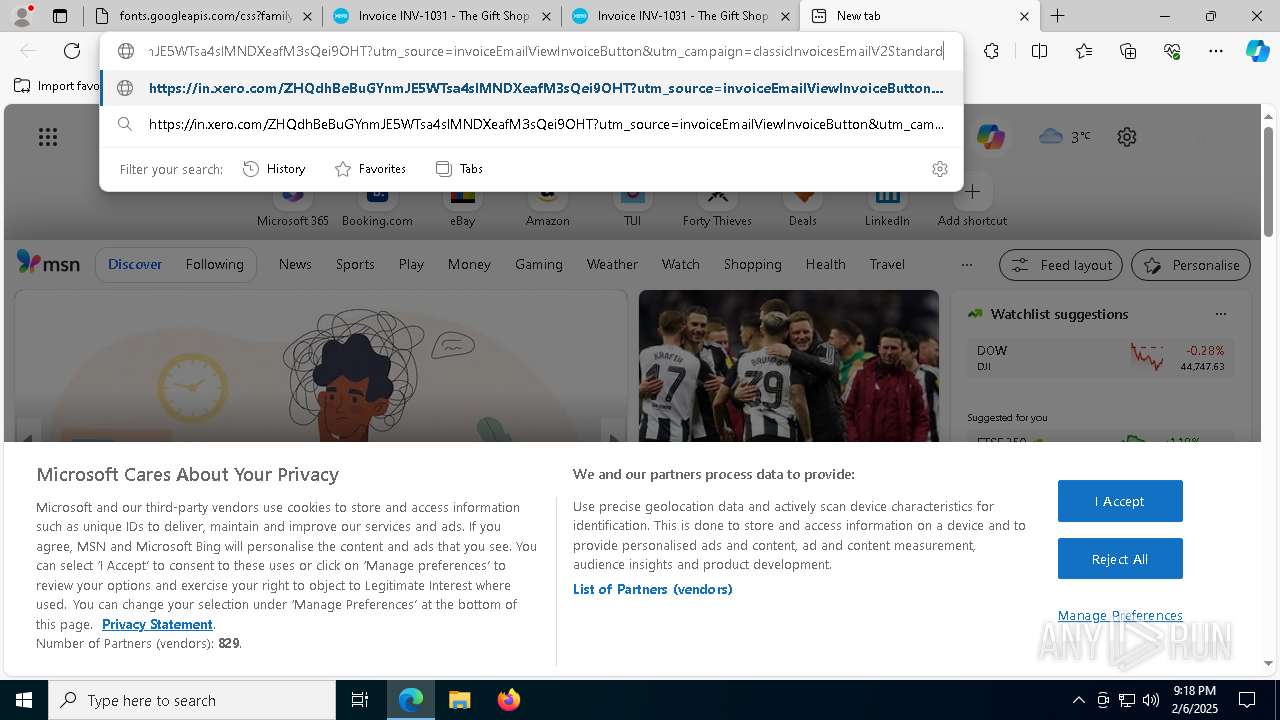
Task: Launch Firefox from the taskbar
Action: pos(508,700)
